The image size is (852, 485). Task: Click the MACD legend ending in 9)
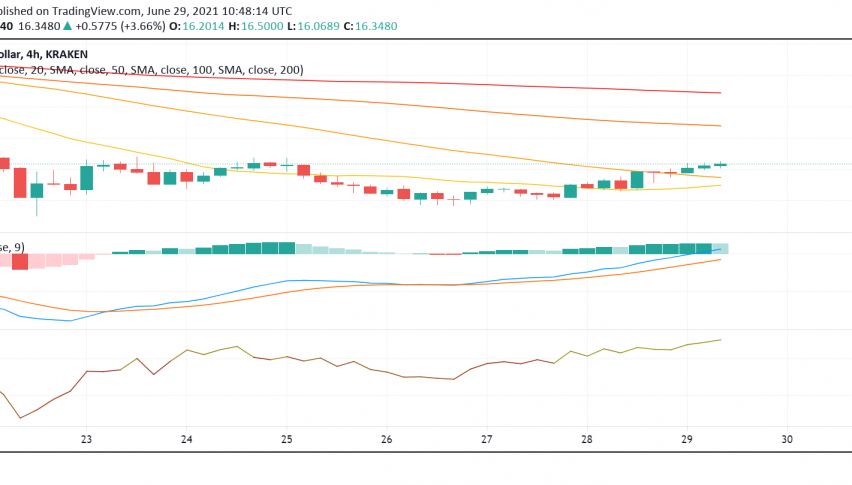tap(12, 246)
